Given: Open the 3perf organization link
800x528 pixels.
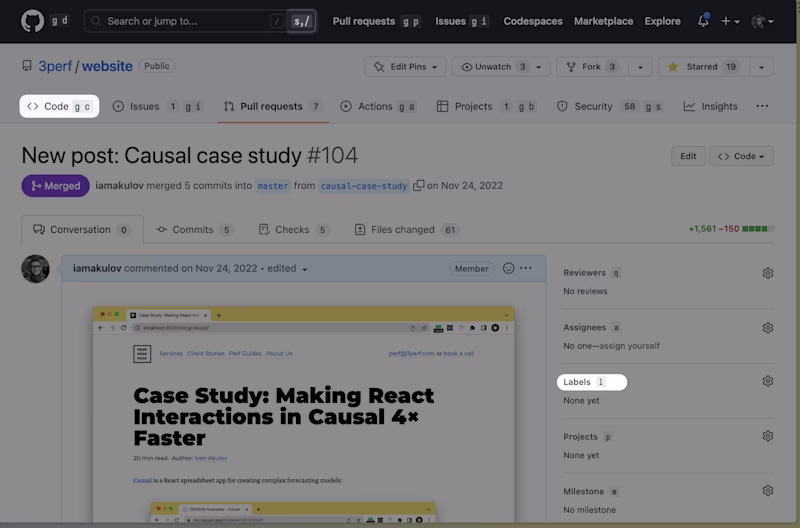Looking at the screenshot, I should pyautogui.click(x=55, y=66).
